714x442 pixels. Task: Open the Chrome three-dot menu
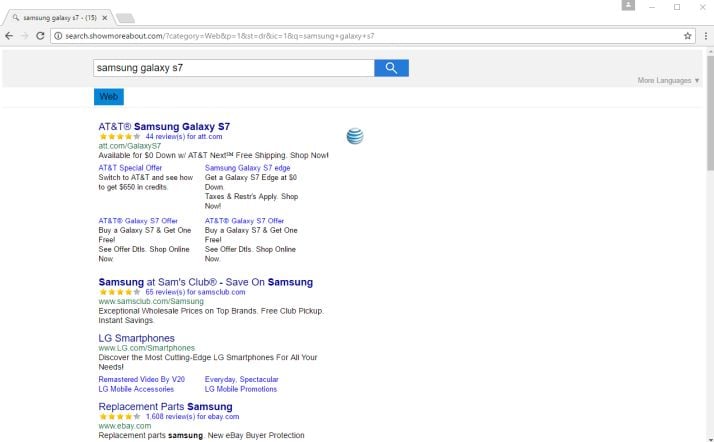(x=706, y=36)
